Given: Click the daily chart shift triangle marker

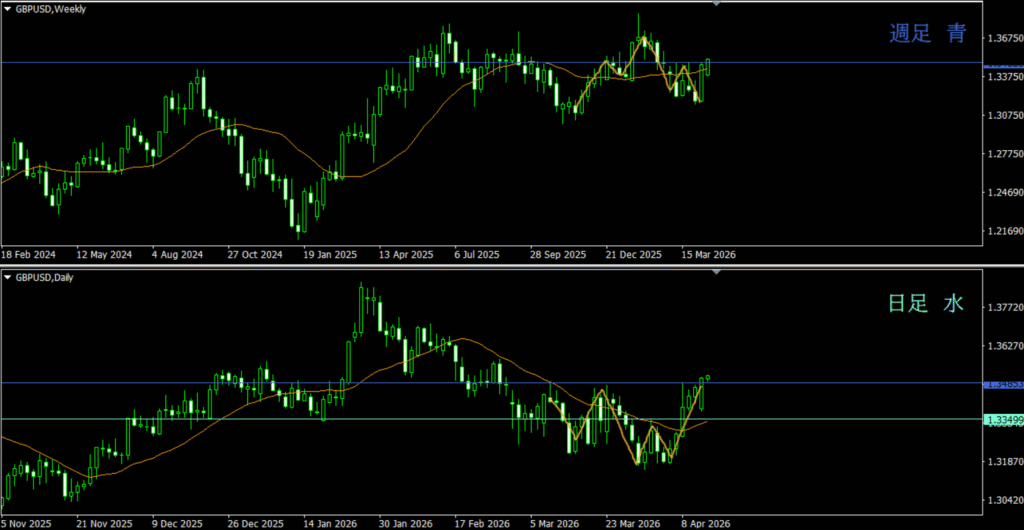Looking at the screenshot, I should 716,273.
